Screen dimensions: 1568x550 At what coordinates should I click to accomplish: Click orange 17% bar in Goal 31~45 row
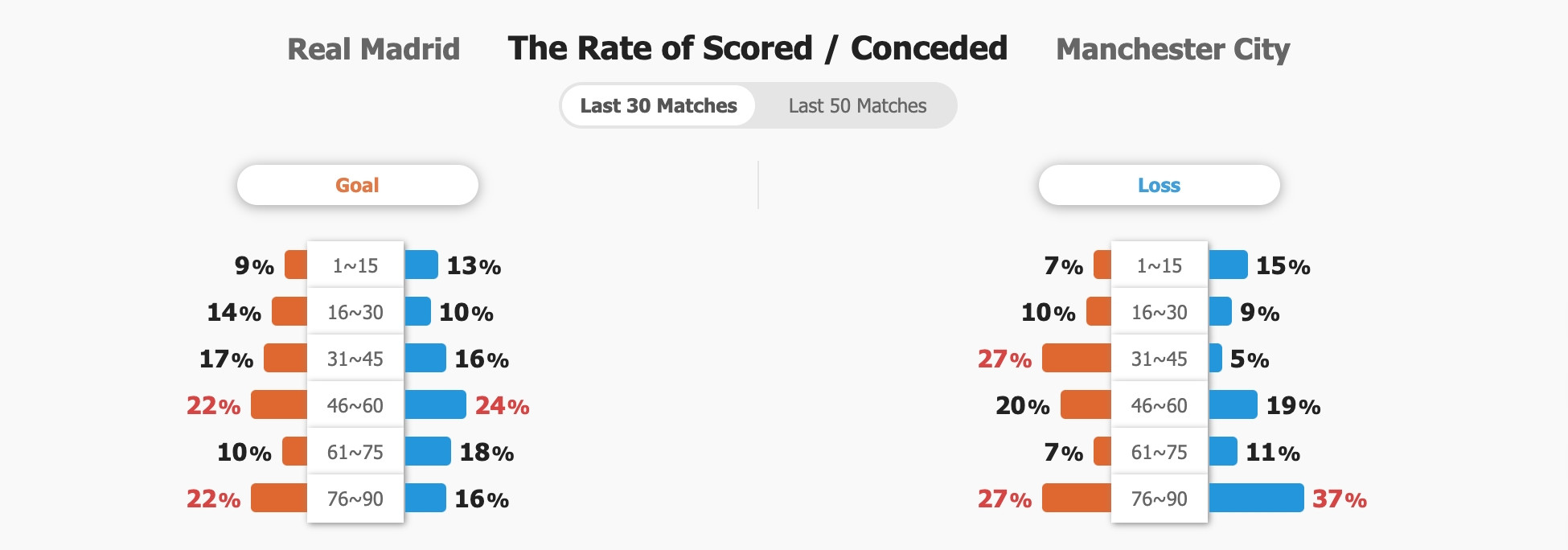(285, 358)
